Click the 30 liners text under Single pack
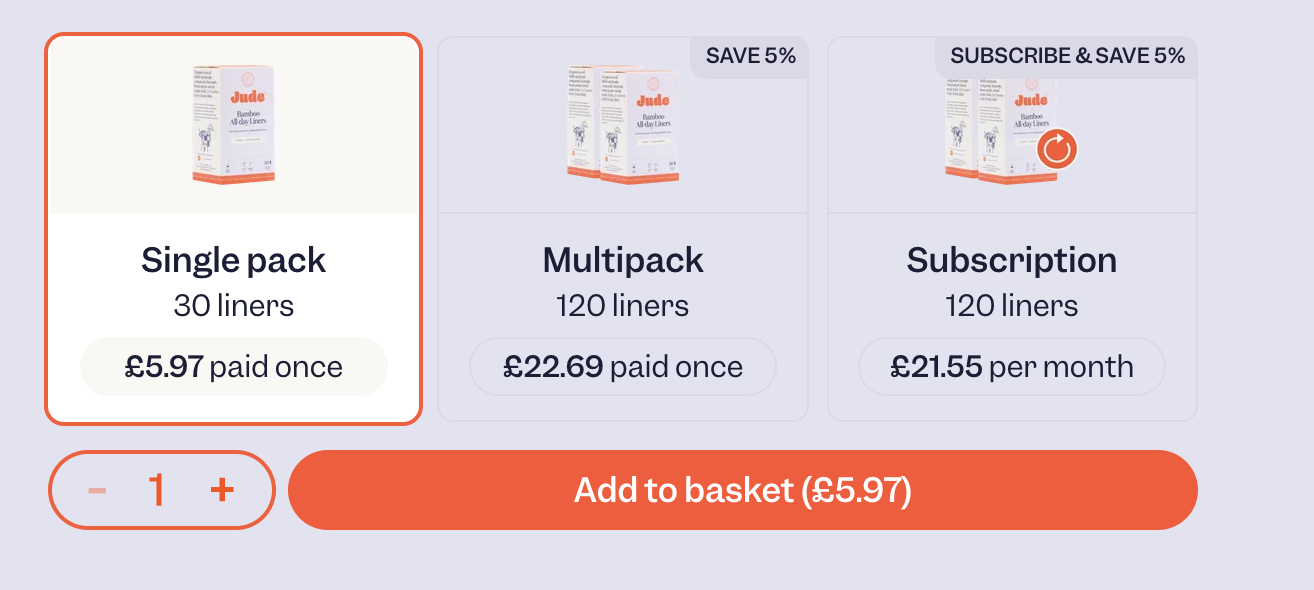Viewport: 1314px width, 590px height. [233, 305]
